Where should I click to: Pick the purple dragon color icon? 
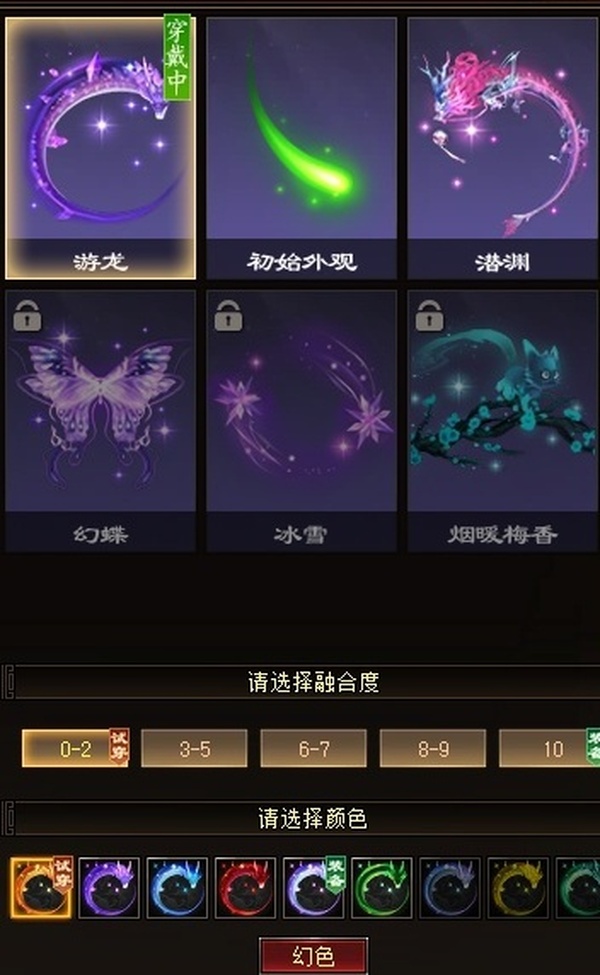(x=109, y=888)
